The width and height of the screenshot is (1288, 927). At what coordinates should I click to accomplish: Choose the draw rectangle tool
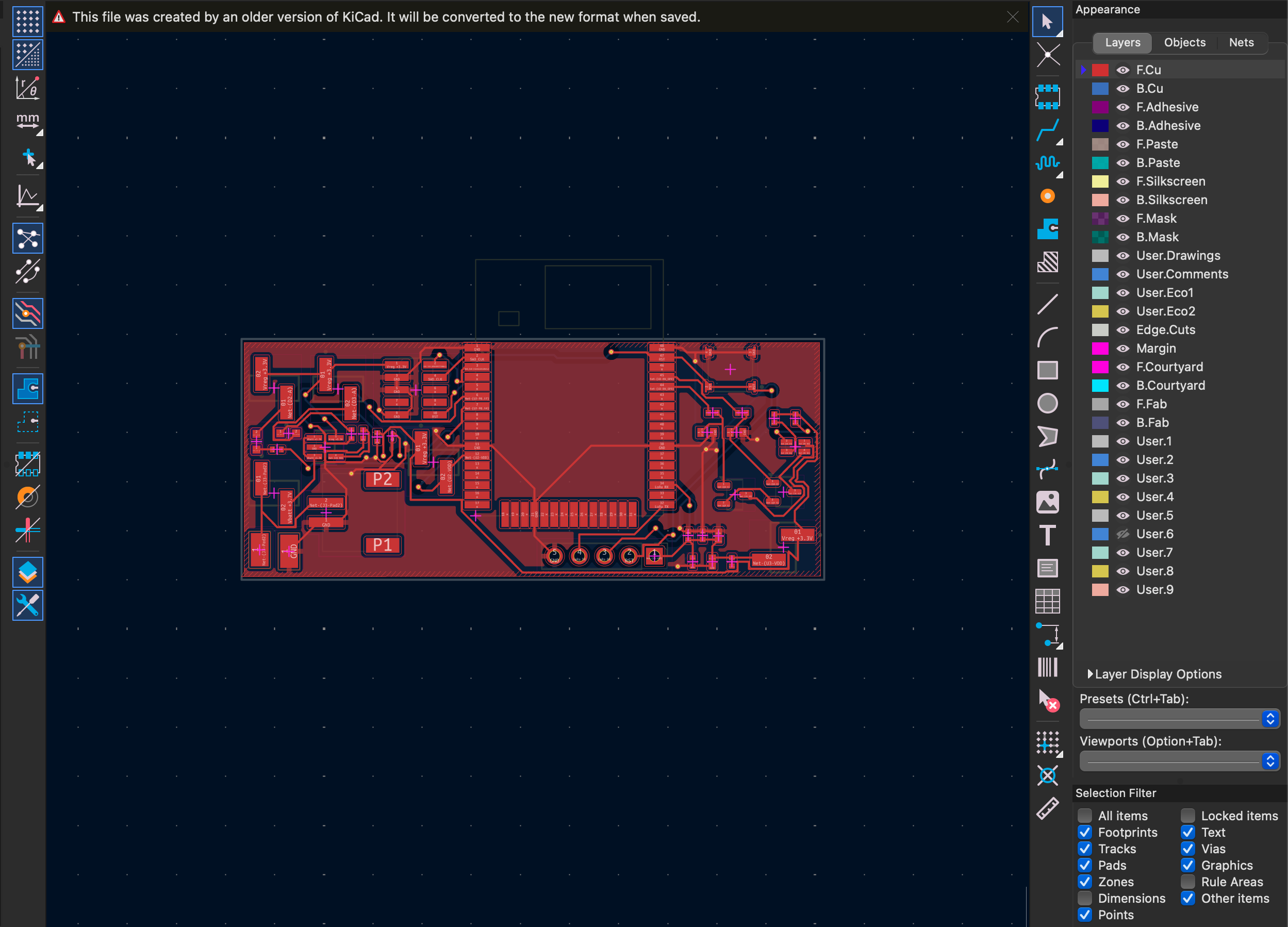[x=1047, y=370]
